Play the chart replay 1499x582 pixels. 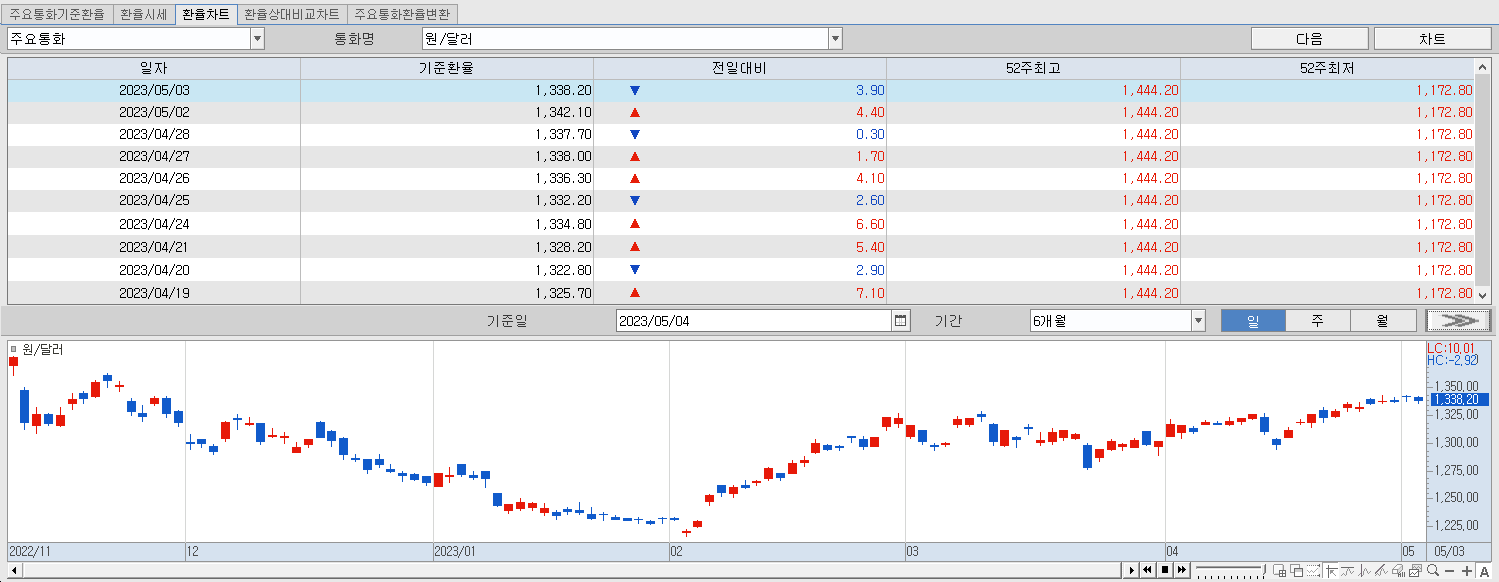pyautogui.click(x=1131, y=570)
